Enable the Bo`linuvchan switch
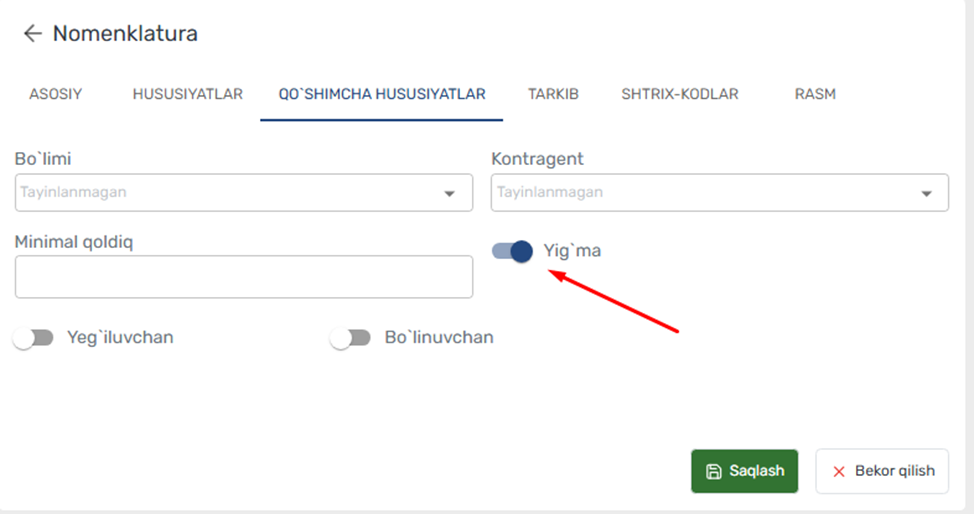Viewport: 974px width, 514px height. click(x=350, y=338)
